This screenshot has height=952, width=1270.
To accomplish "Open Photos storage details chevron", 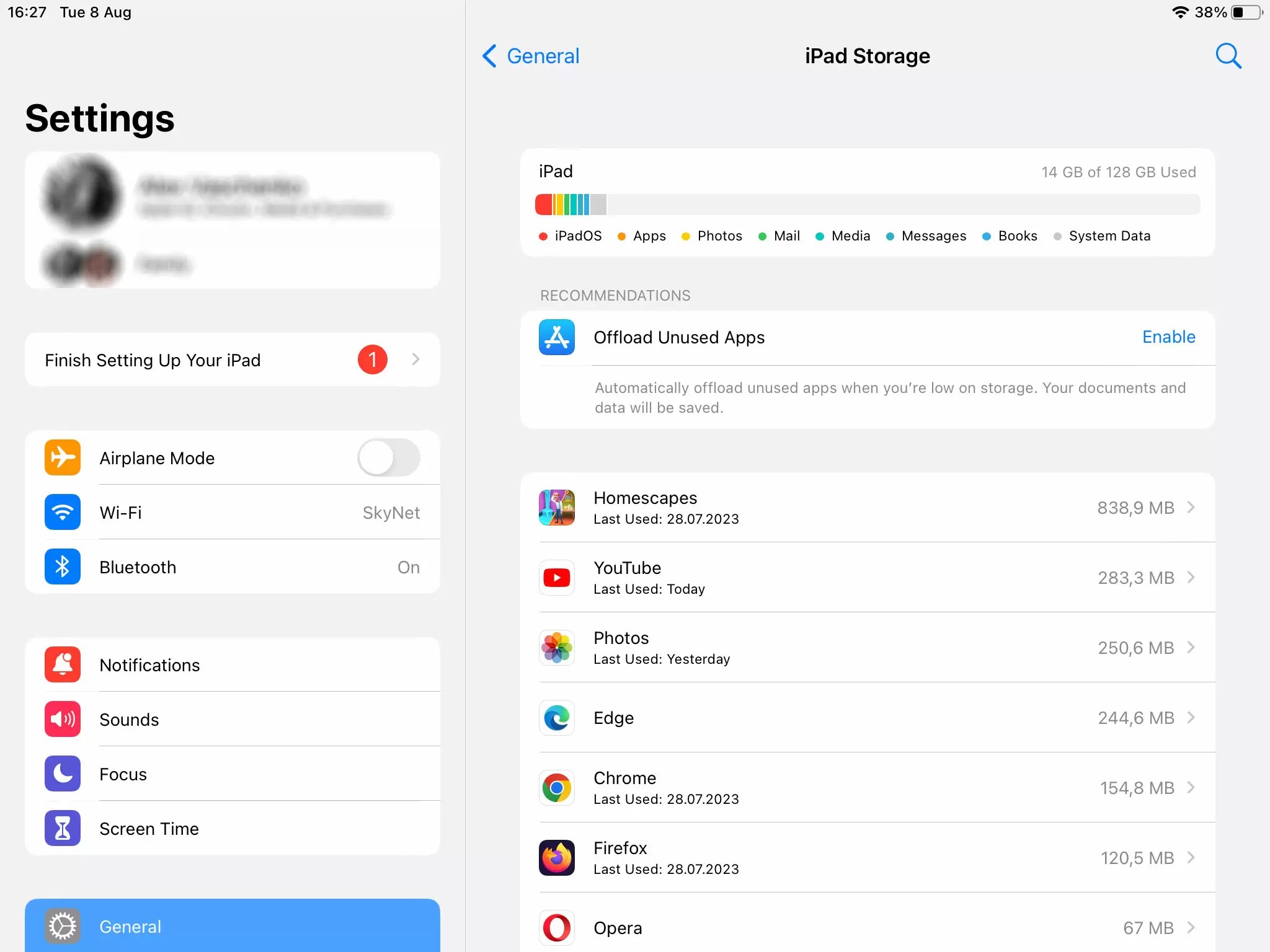I will [x=1191, y=648].
